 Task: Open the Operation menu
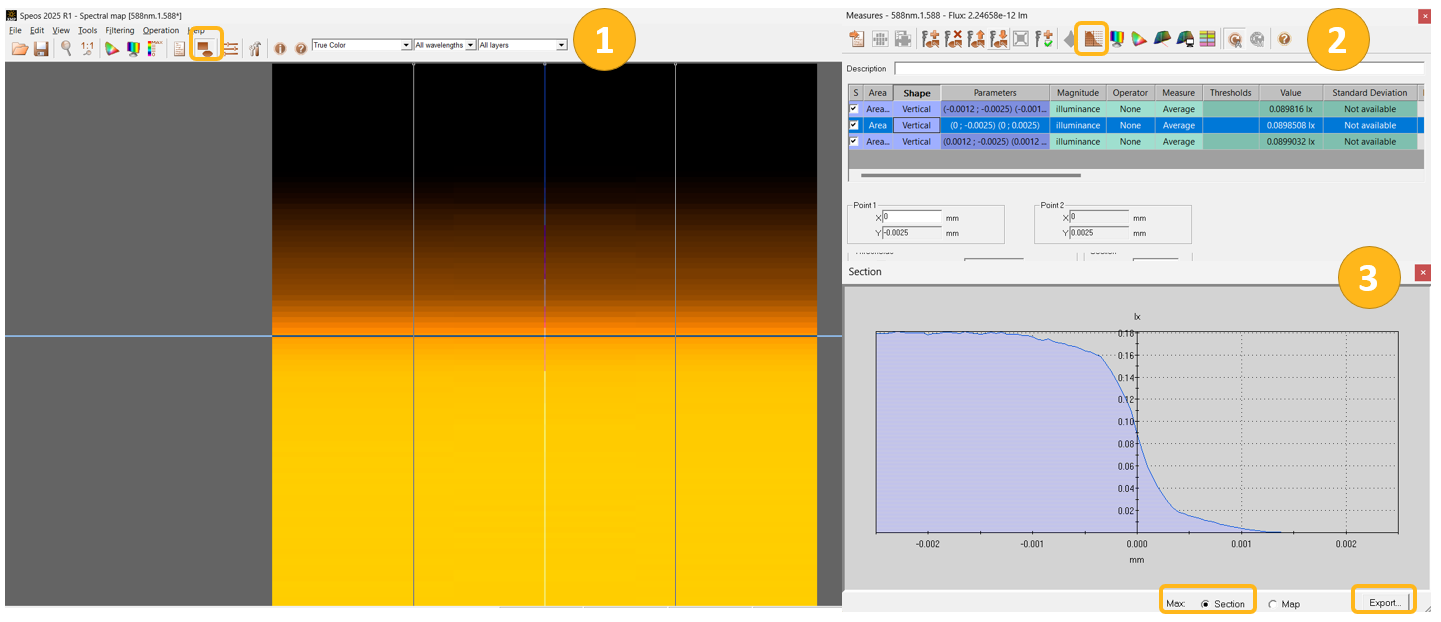click(x=161, y=30)
